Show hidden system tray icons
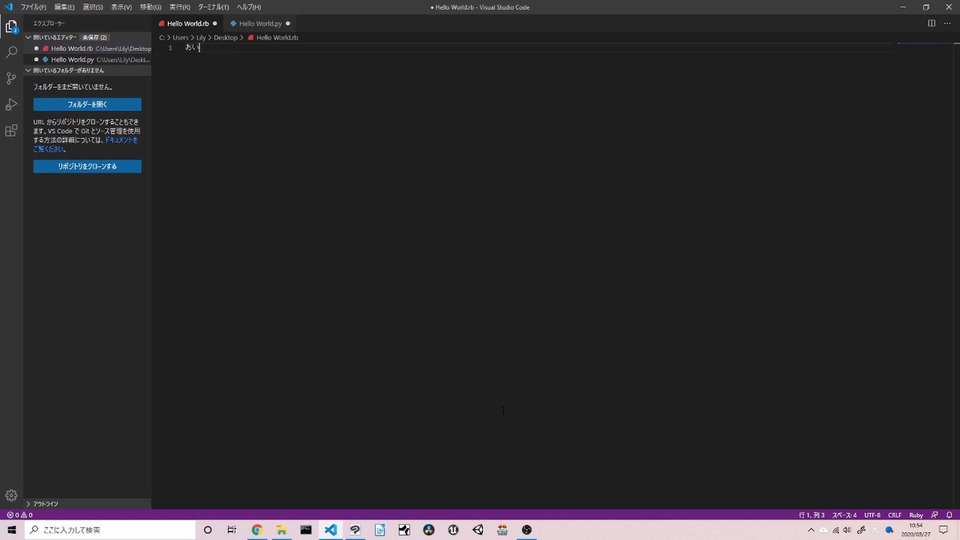The image size is (960, 540). (x=811, y=530)
